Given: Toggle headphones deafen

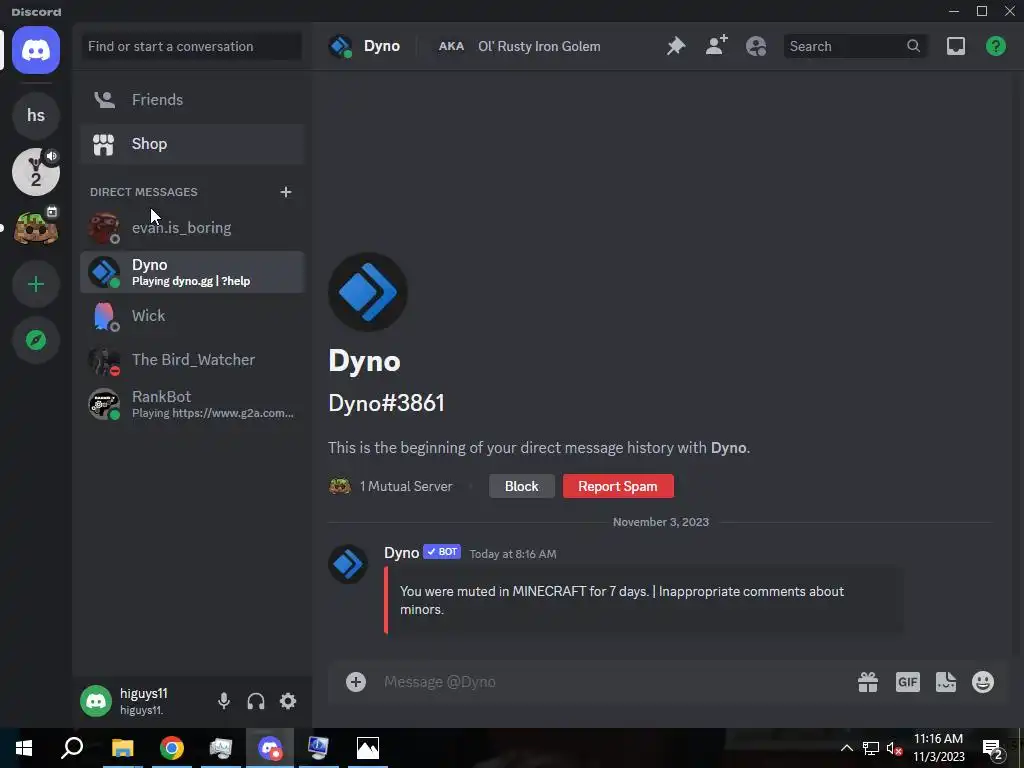Looking at the screenshot, I should (x=256, y=701).
